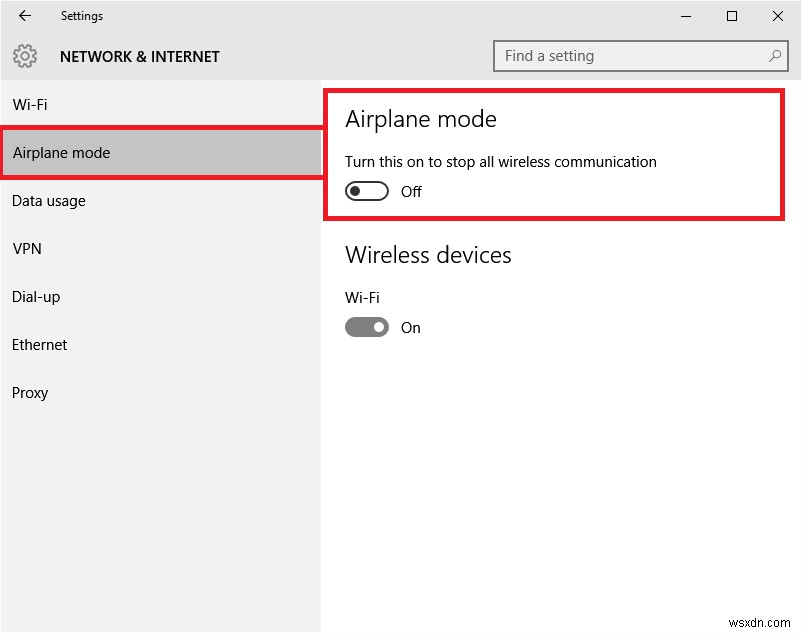The image size is (802, 633).
Task: Select the Proxy settings entry
Action: [30, 392]
